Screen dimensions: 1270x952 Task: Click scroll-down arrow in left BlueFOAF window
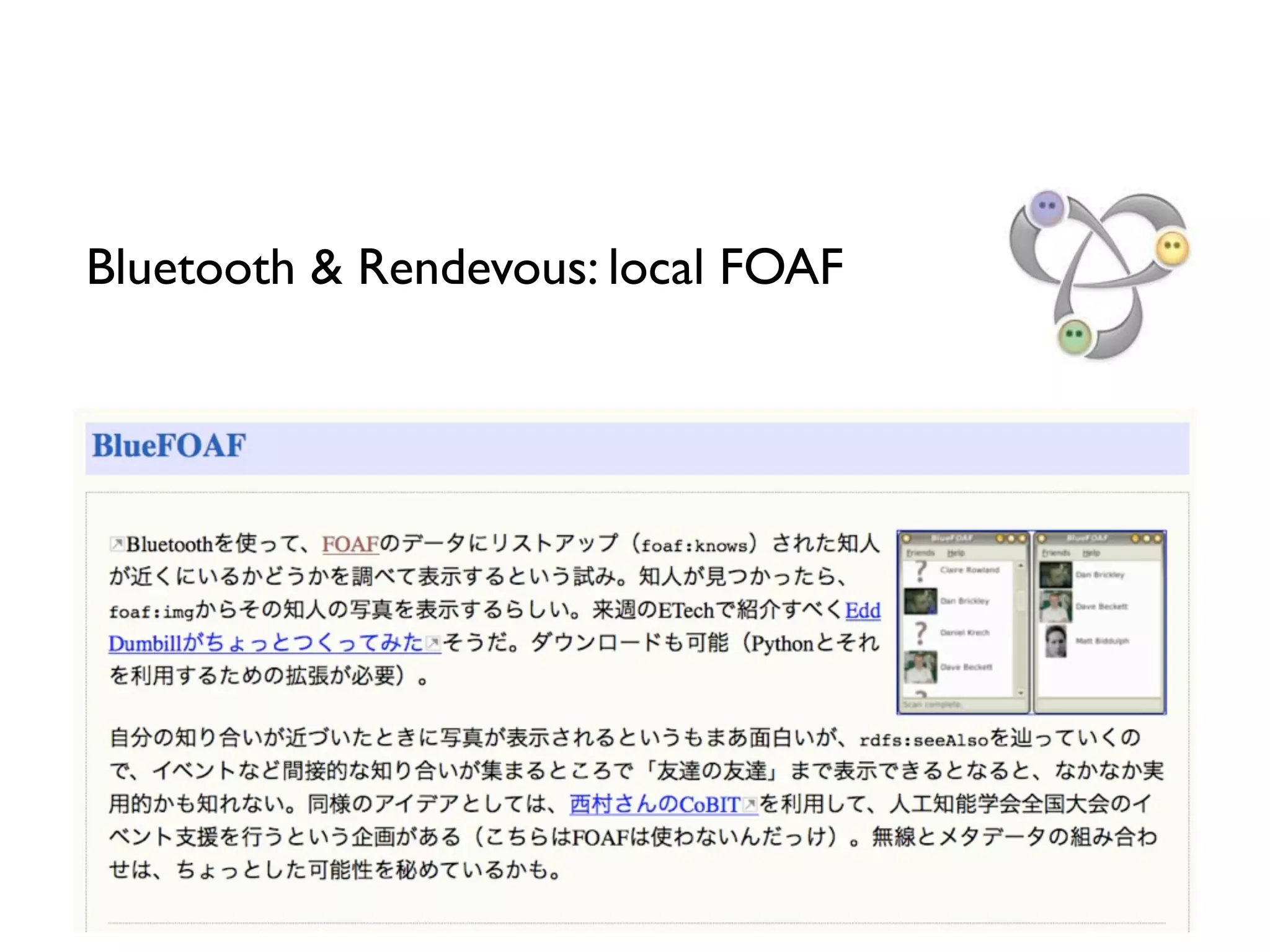1020,693
